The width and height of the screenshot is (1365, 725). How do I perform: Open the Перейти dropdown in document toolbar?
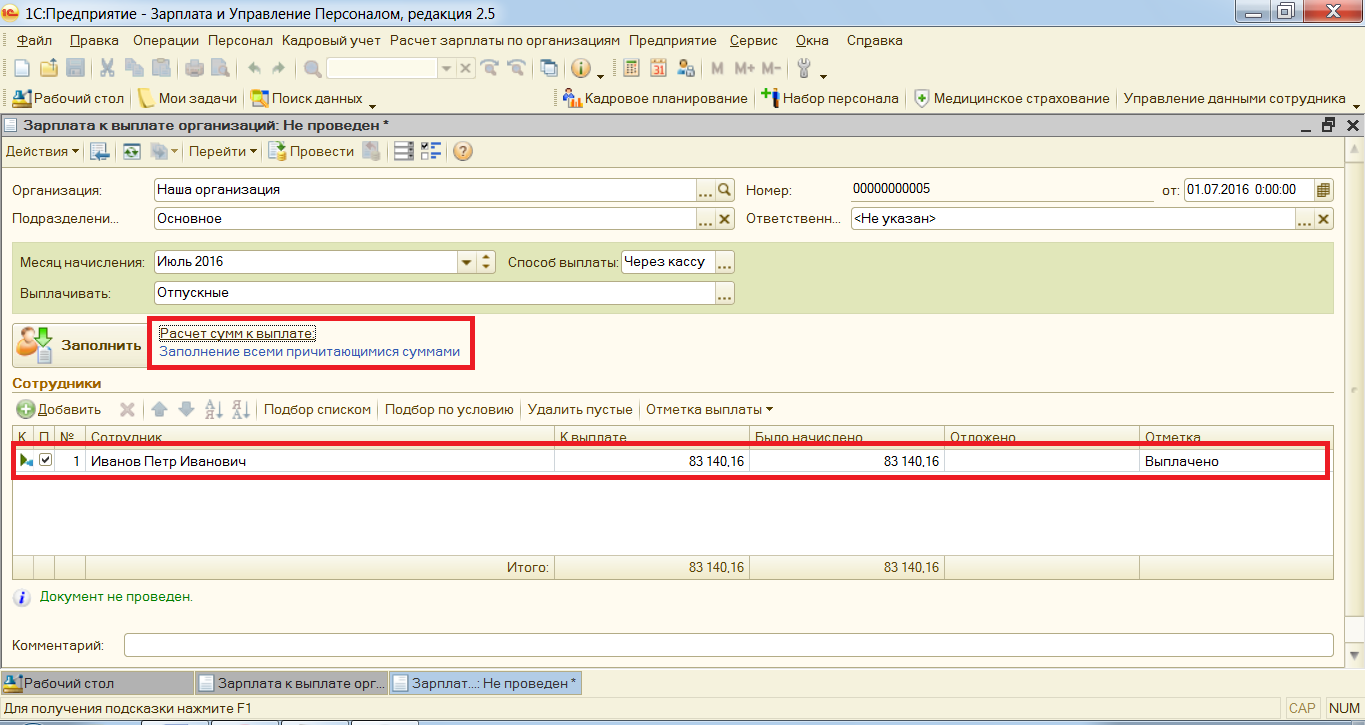(x=222, y=152)
